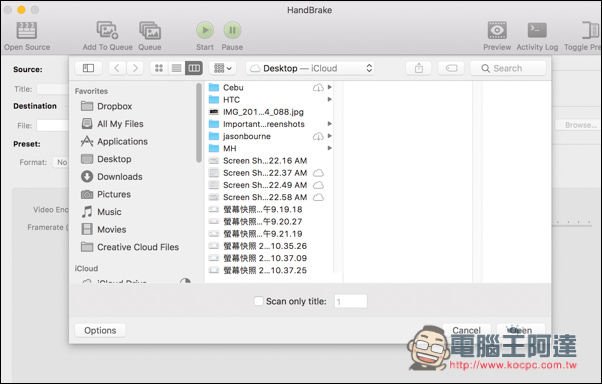Show the Activity Log

pos(537,30)
